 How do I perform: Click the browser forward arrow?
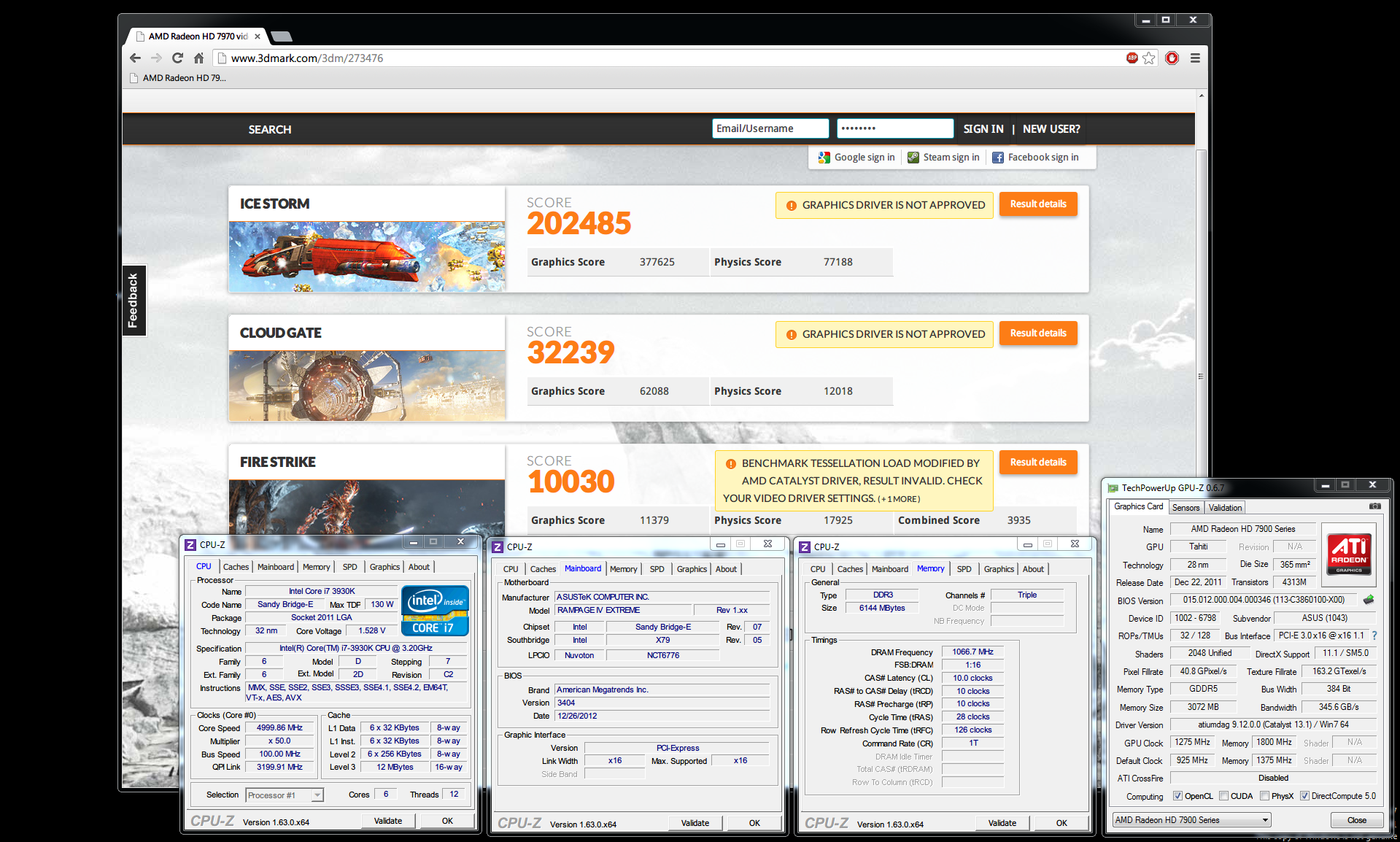point(156,58)
